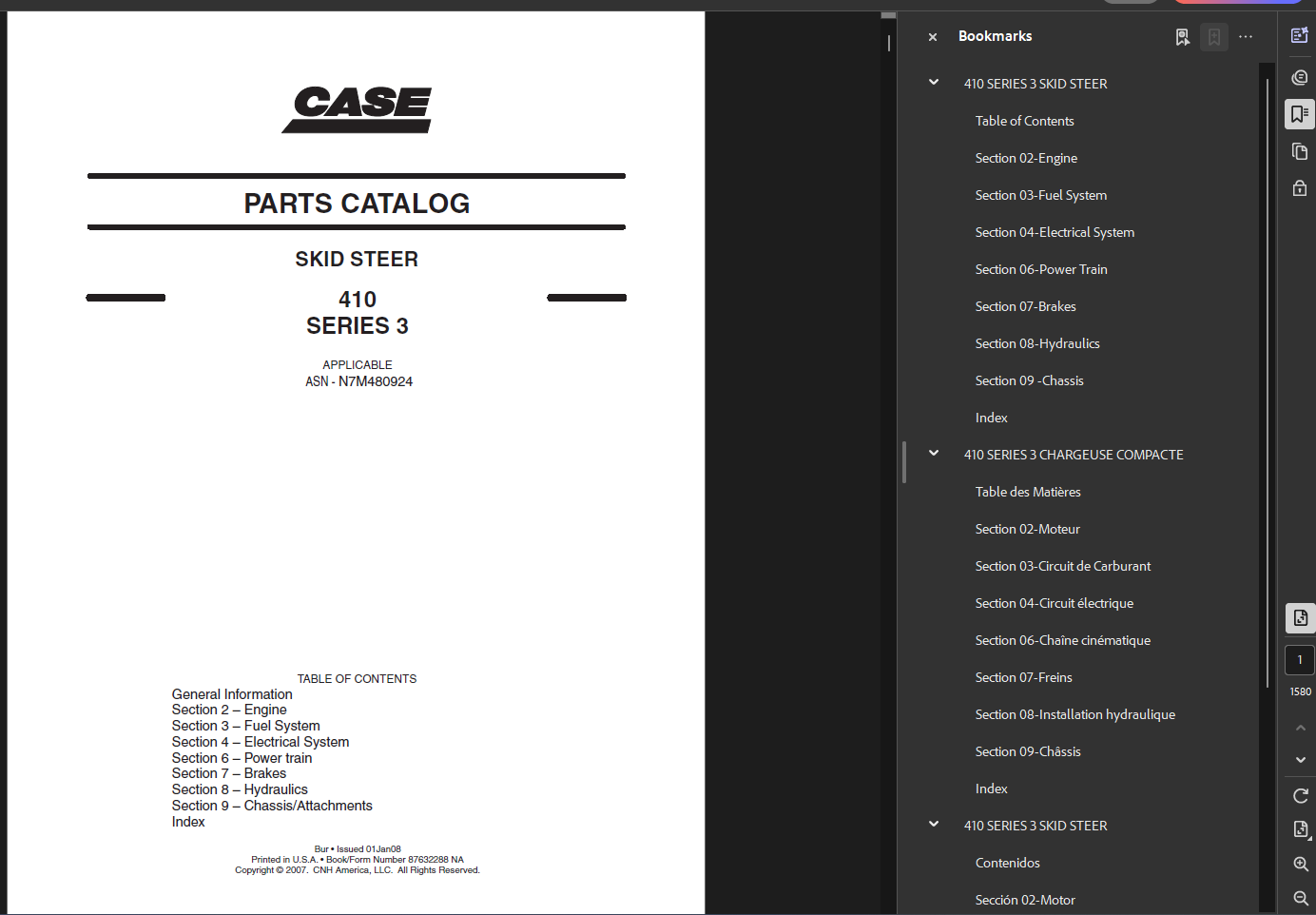Select Section 04-Circuit électrique bookmark
Image resolution: width=1316 pixels, height=915 pixels.
[x=1054, y=603]
